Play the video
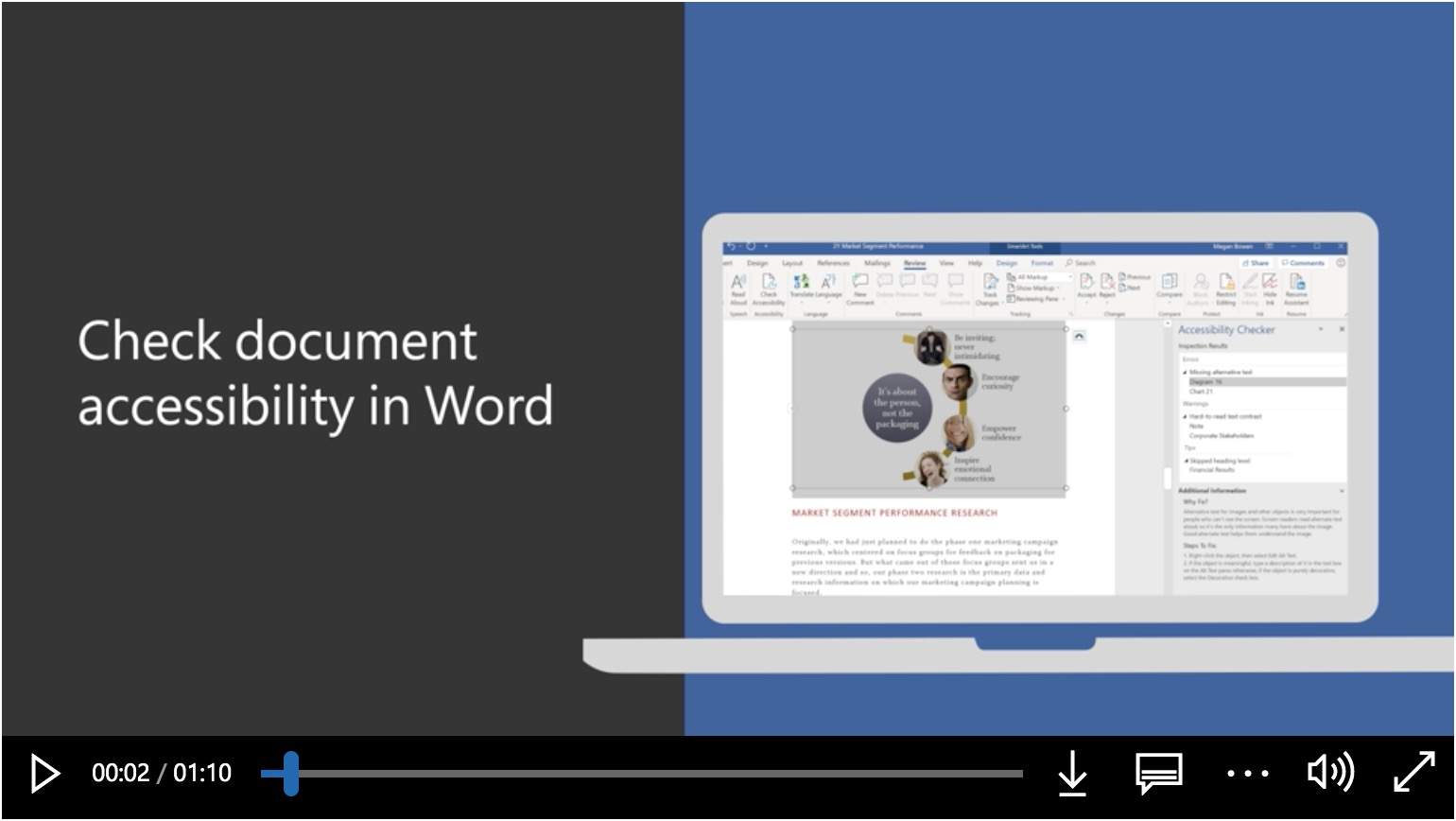The width and height of the screenshot is (1456, 821). pos(44,774)
